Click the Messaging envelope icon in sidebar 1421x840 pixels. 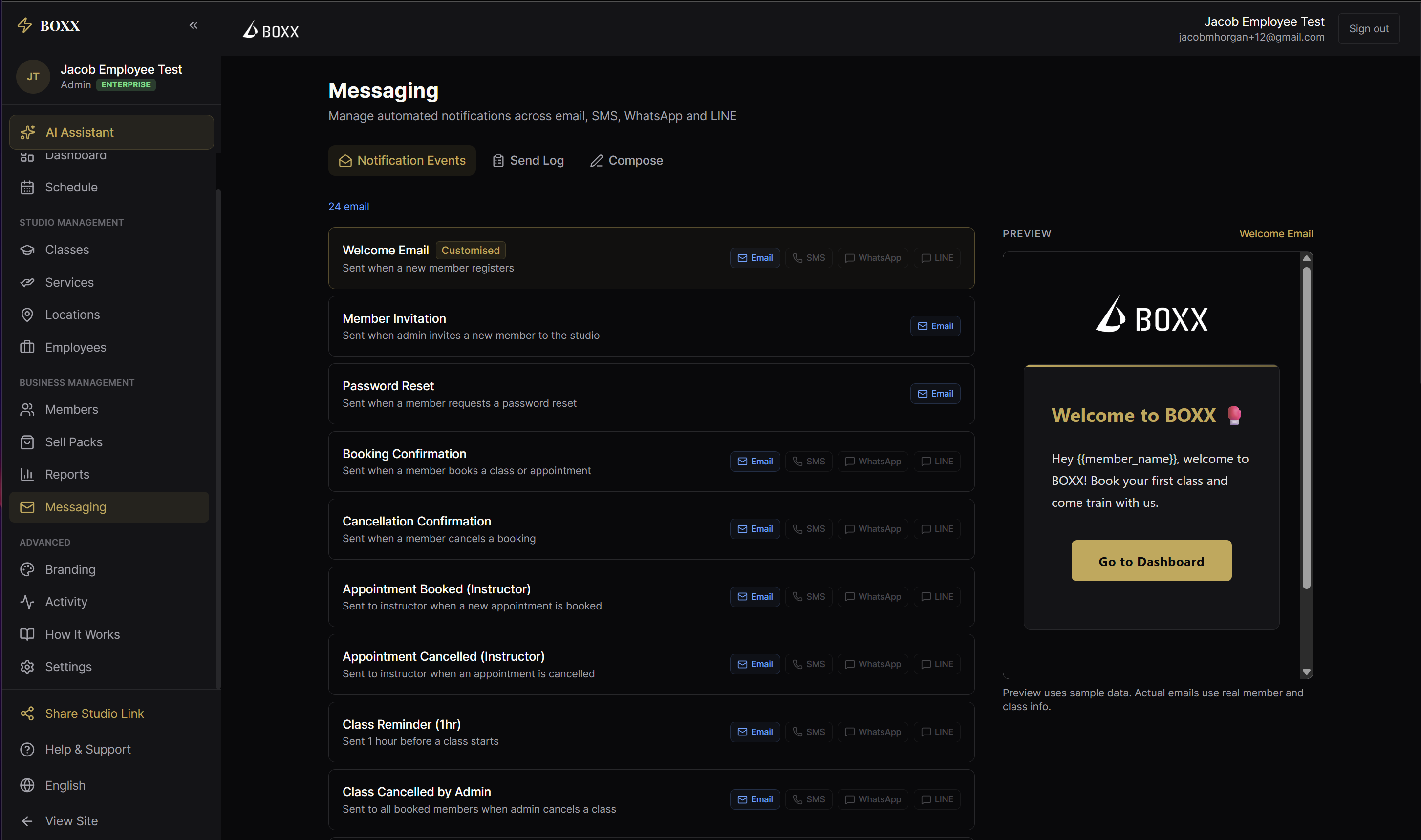pyautogui.click(x=27, y=507)
